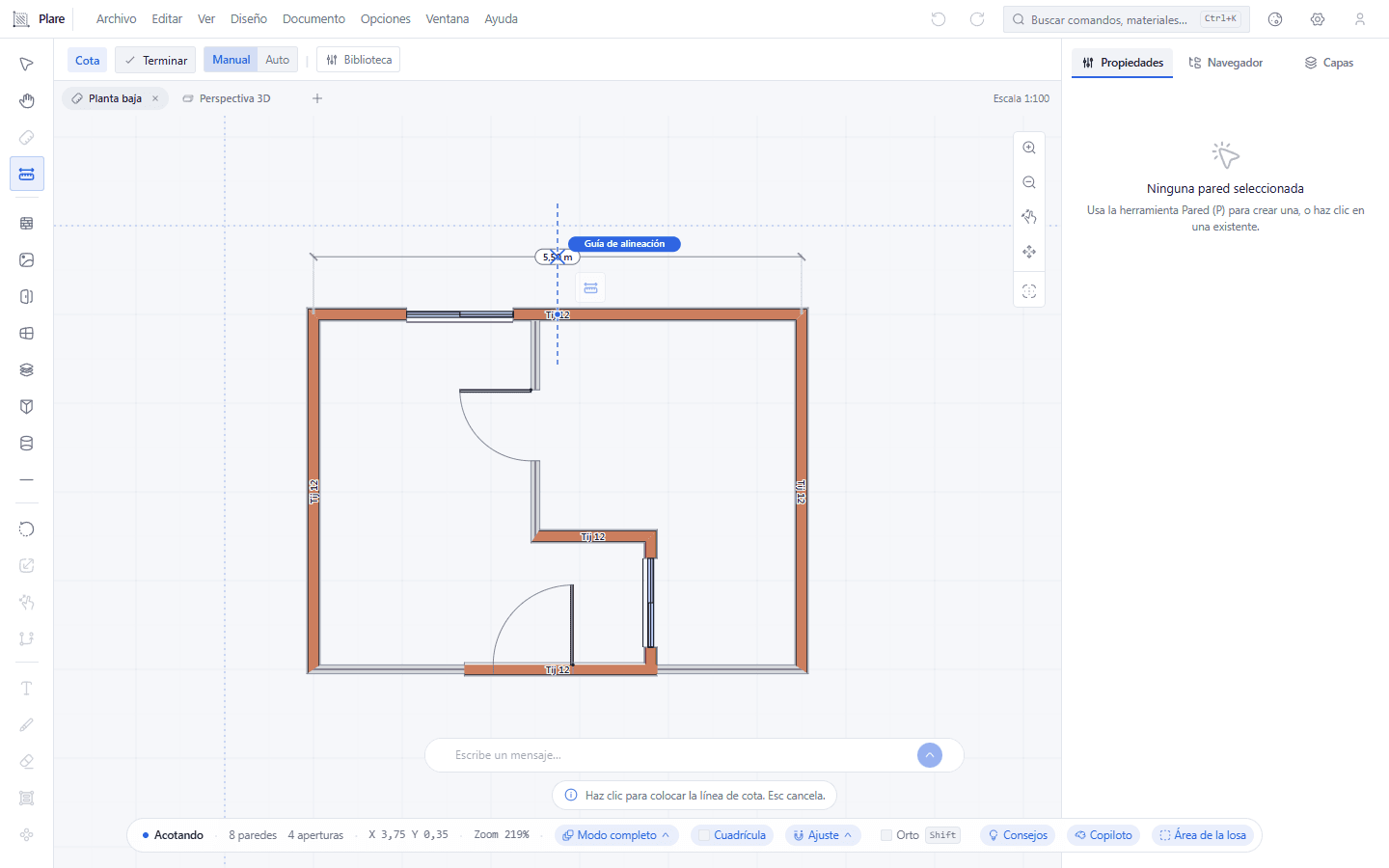The image size is (1389, 868).
Task: Select the dimension measuring tool in sidebar
Action: 26,175
